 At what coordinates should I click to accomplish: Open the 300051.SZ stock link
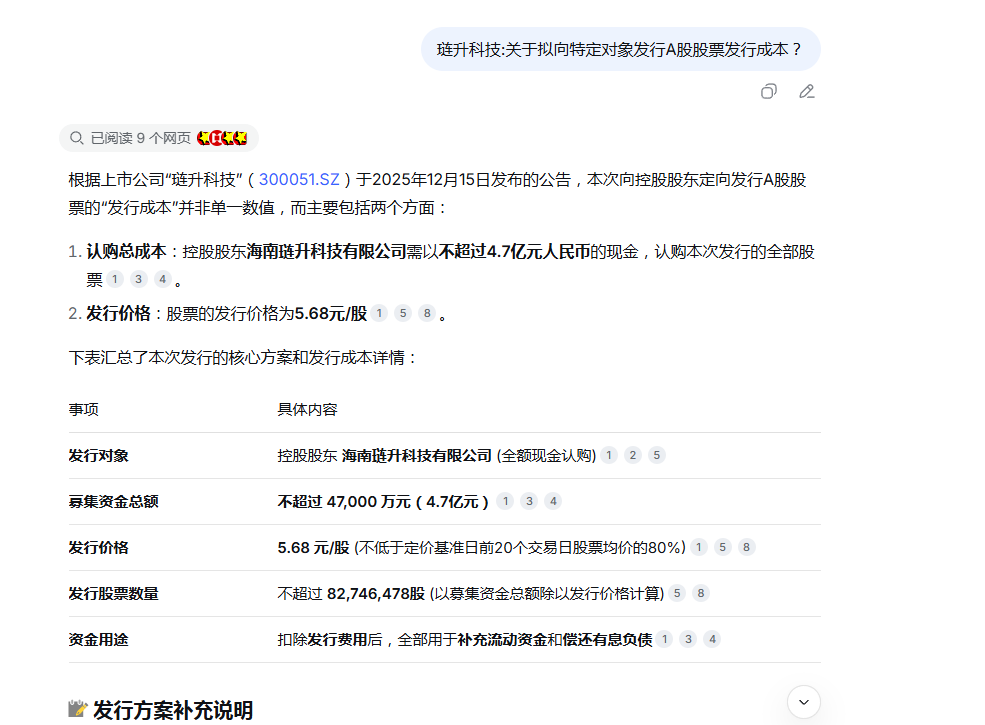point(299,180)
